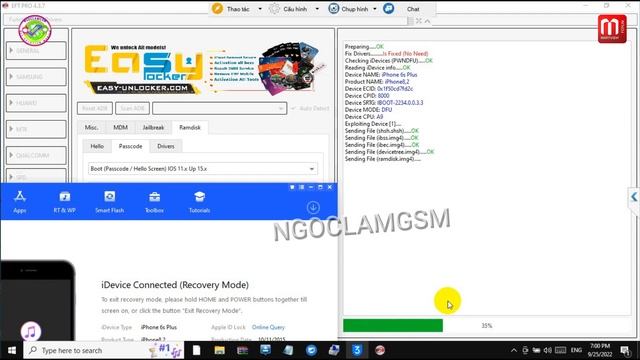The height and width of the screenshot is (360, 640).
Task: Click log line 'Sending File (ramdisk.img4)'
Action: click(383, 159)
